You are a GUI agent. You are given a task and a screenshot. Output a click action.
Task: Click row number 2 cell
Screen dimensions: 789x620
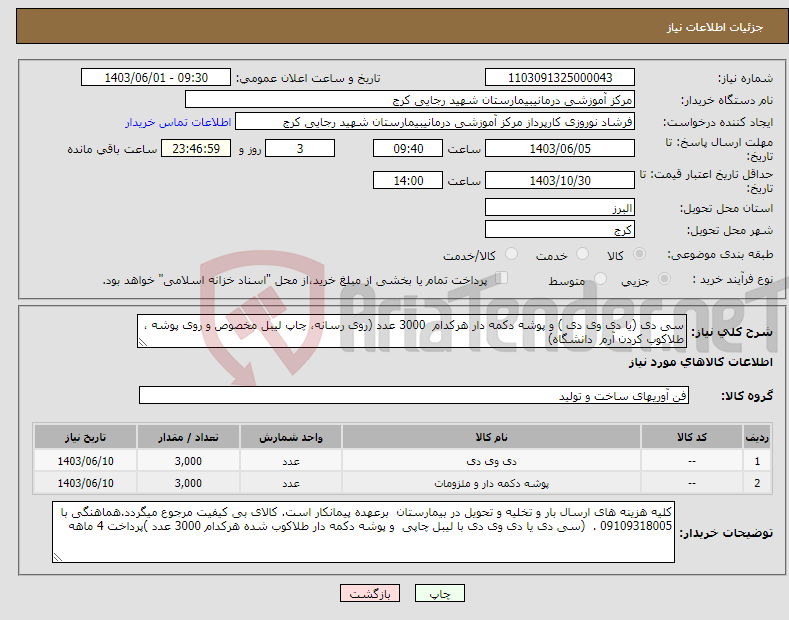[757, 483]
